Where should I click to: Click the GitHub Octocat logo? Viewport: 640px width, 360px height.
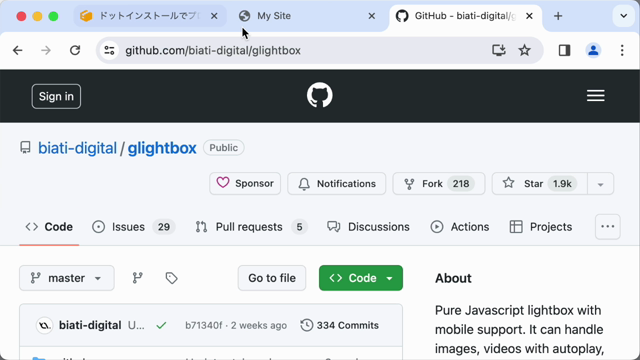pos(320,96)
